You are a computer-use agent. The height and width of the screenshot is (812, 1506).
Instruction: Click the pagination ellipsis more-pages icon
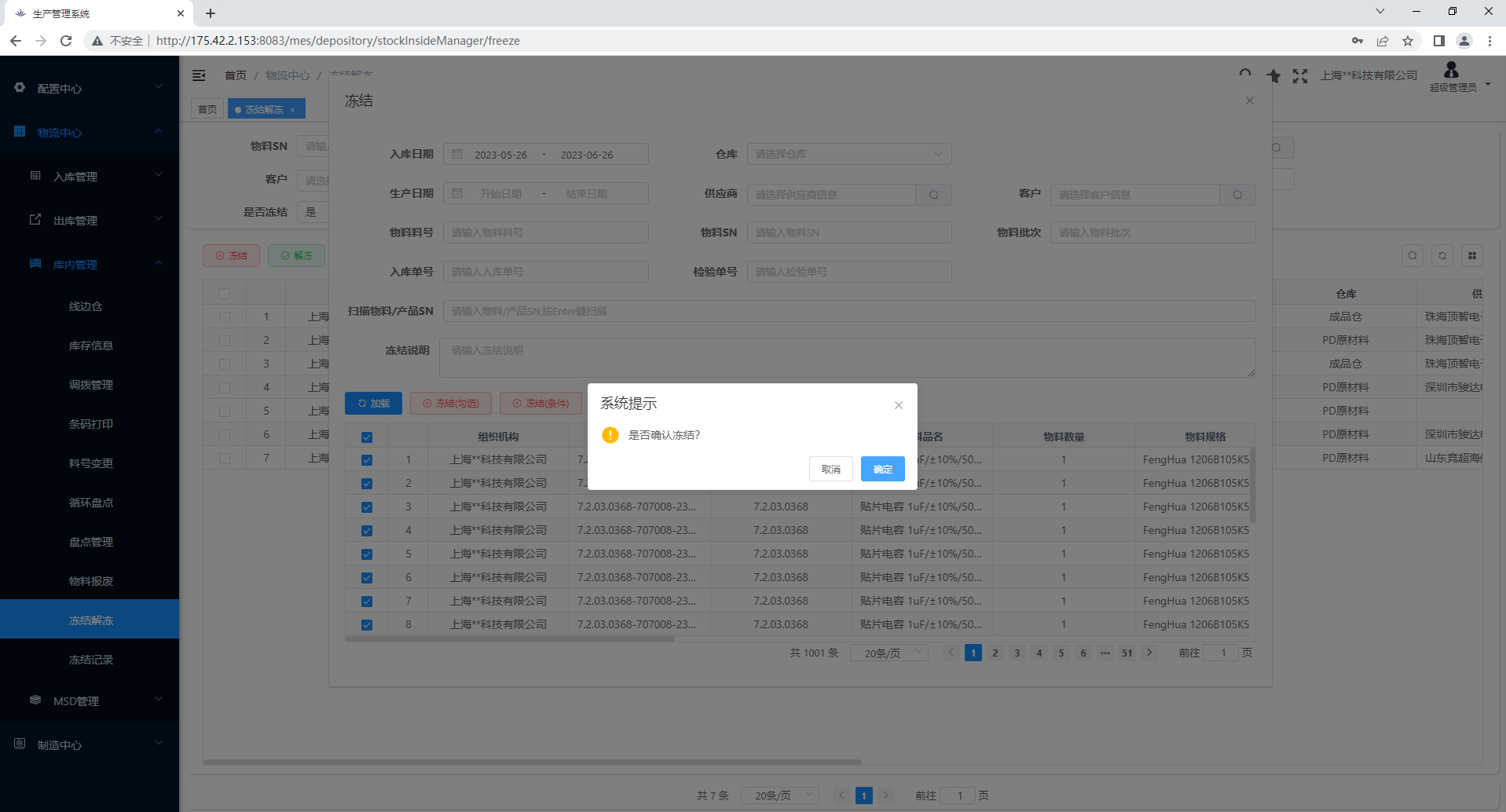(1105, 653)
